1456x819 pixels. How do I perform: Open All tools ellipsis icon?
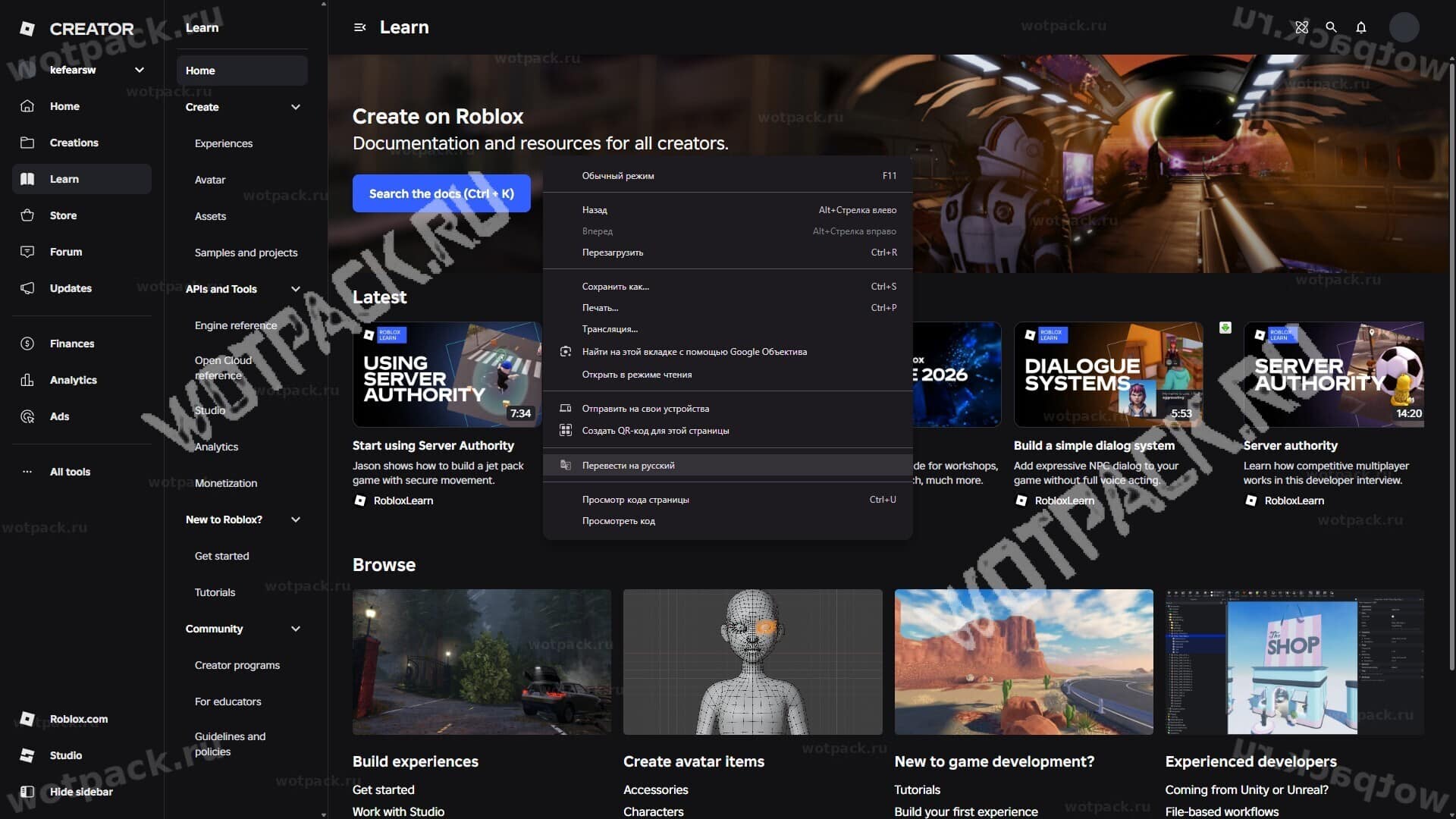coord(27,472)
